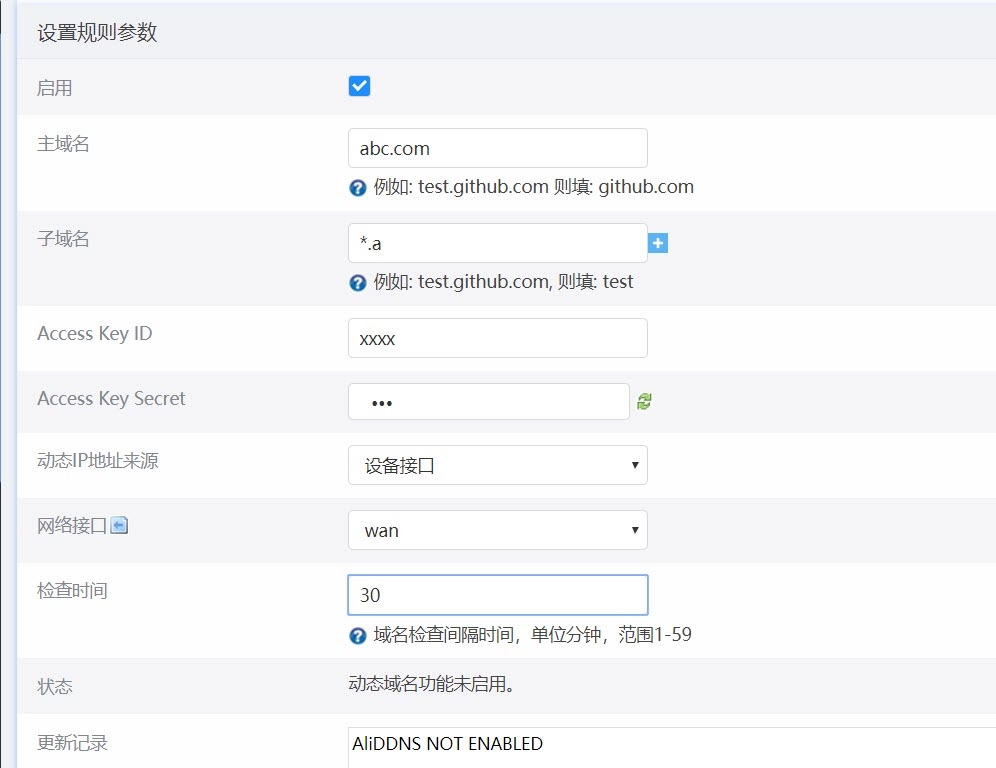Screen dimensions: 996x768
Task: Click the 启用 label text
Action: point(54,88)
